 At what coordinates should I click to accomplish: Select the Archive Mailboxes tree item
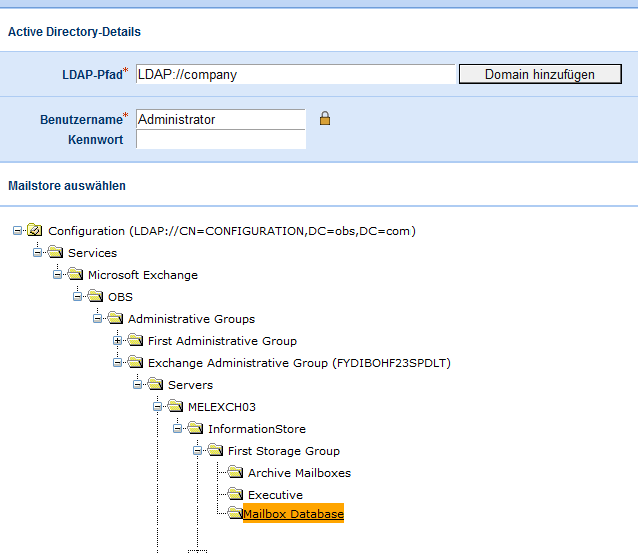pyautogui.click(x=299, y=473)
